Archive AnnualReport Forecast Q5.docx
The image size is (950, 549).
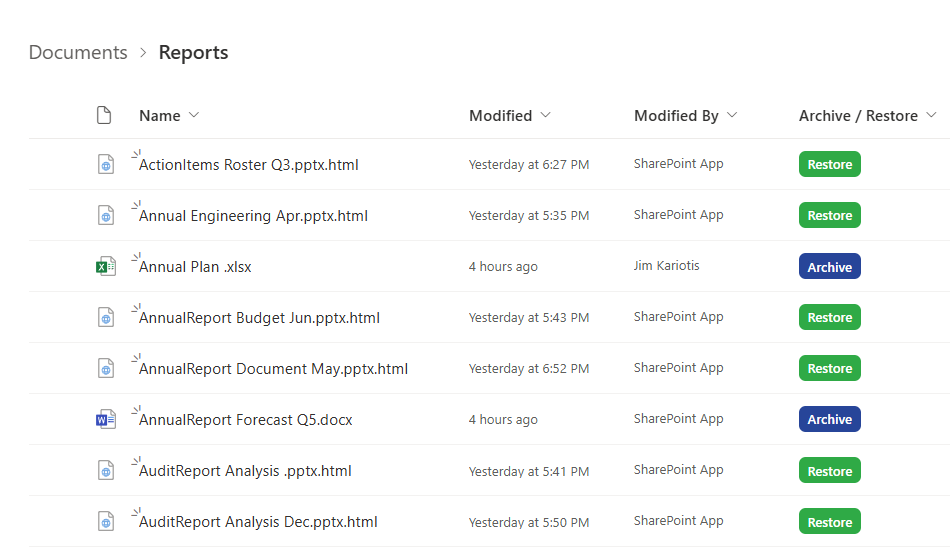(829, 420)
